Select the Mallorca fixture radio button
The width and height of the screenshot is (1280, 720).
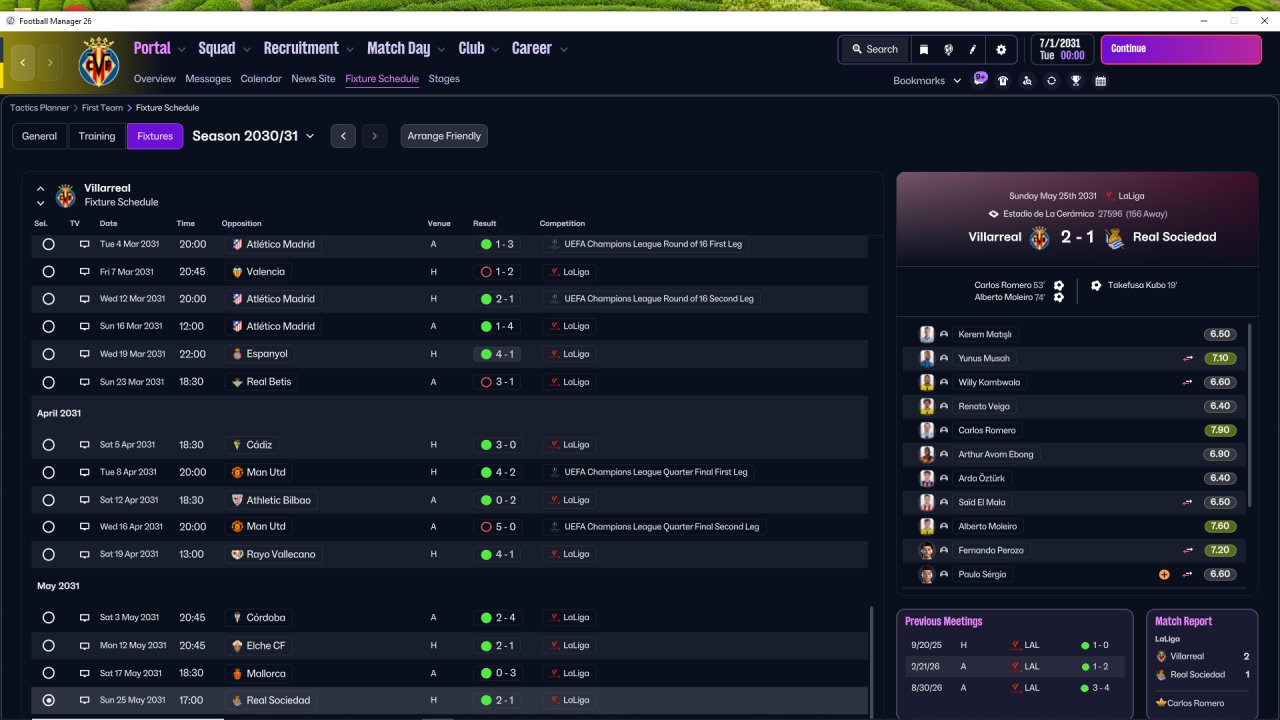click(48, 674)
